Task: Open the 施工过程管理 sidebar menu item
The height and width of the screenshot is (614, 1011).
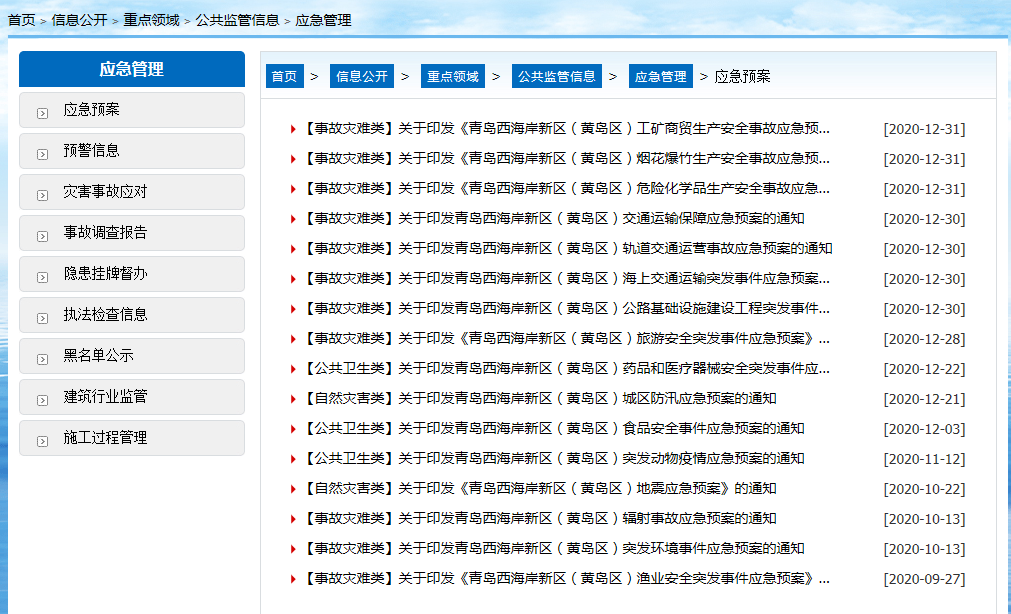Action: point(105,438)
